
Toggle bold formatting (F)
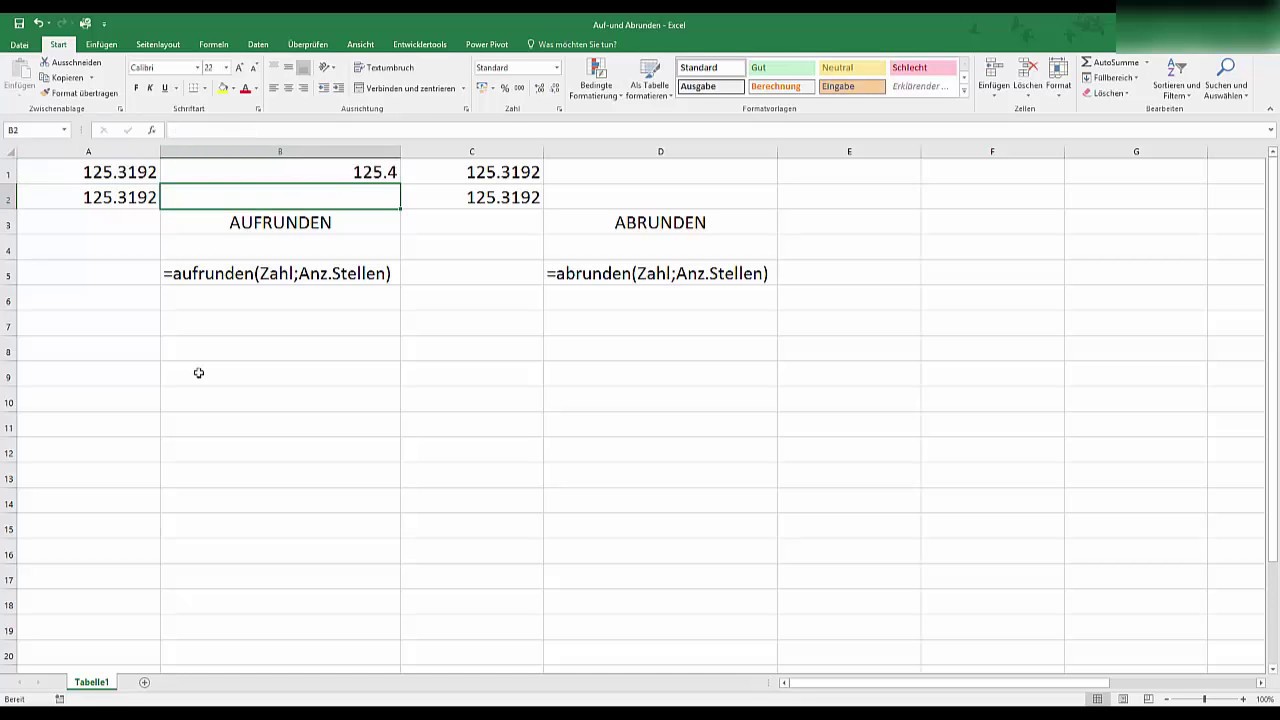[136, 88]
